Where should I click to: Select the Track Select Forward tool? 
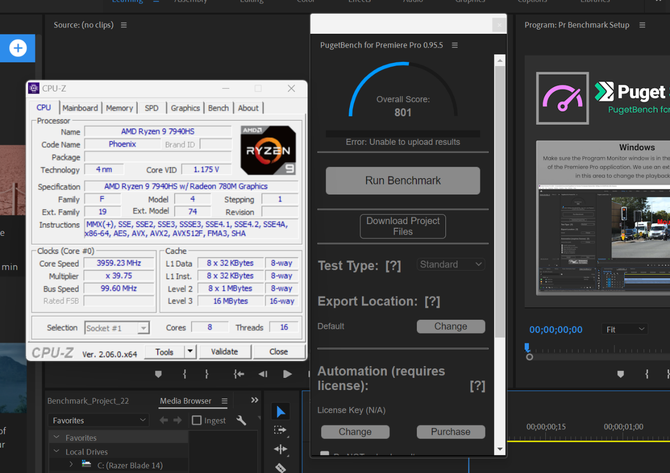[280, 430]
